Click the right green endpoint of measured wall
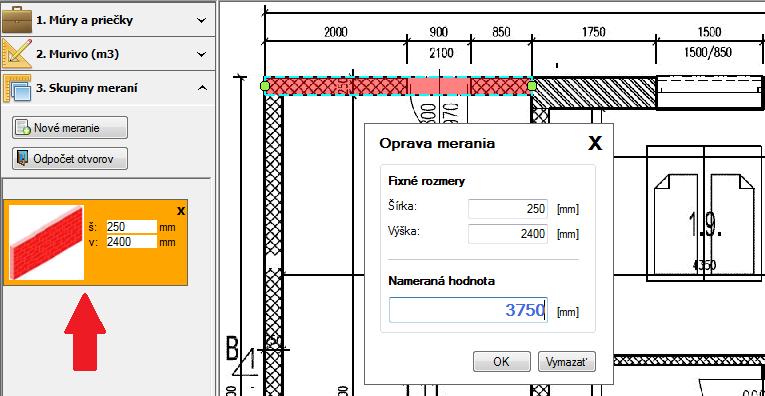The height and width of the screenshot is (396, 765). [x=532, y=86]
